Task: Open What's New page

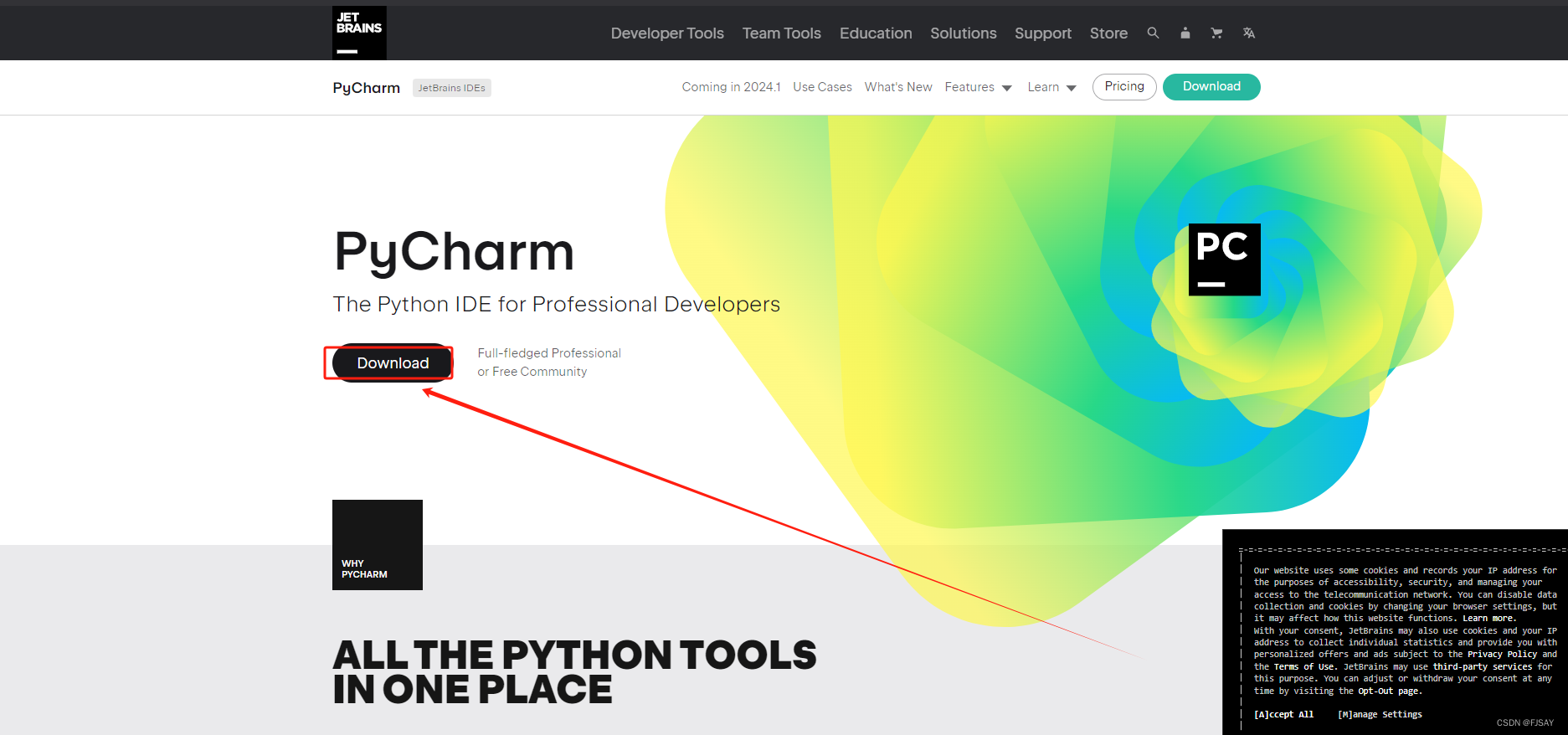Action: click(x=898, y=87)
